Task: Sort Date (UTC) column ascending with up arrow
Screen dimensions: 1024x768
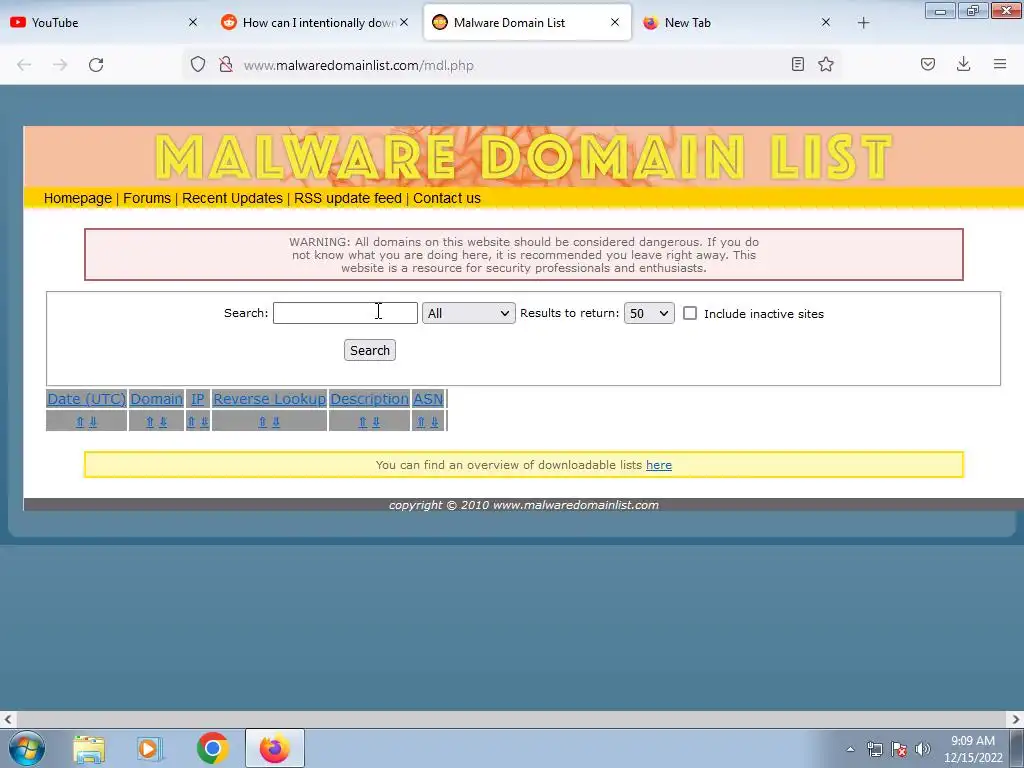Action: tap(80, 422)
